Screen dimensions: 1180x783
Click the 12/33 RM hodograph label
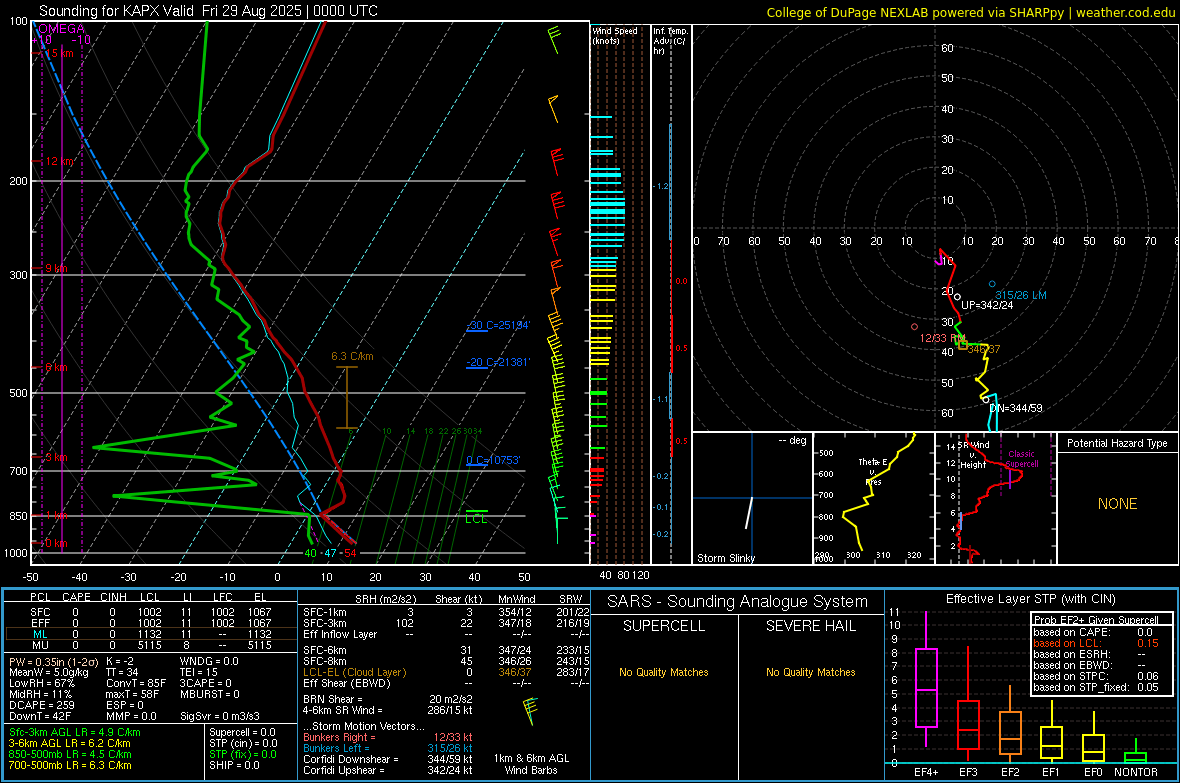click(941, 338)
